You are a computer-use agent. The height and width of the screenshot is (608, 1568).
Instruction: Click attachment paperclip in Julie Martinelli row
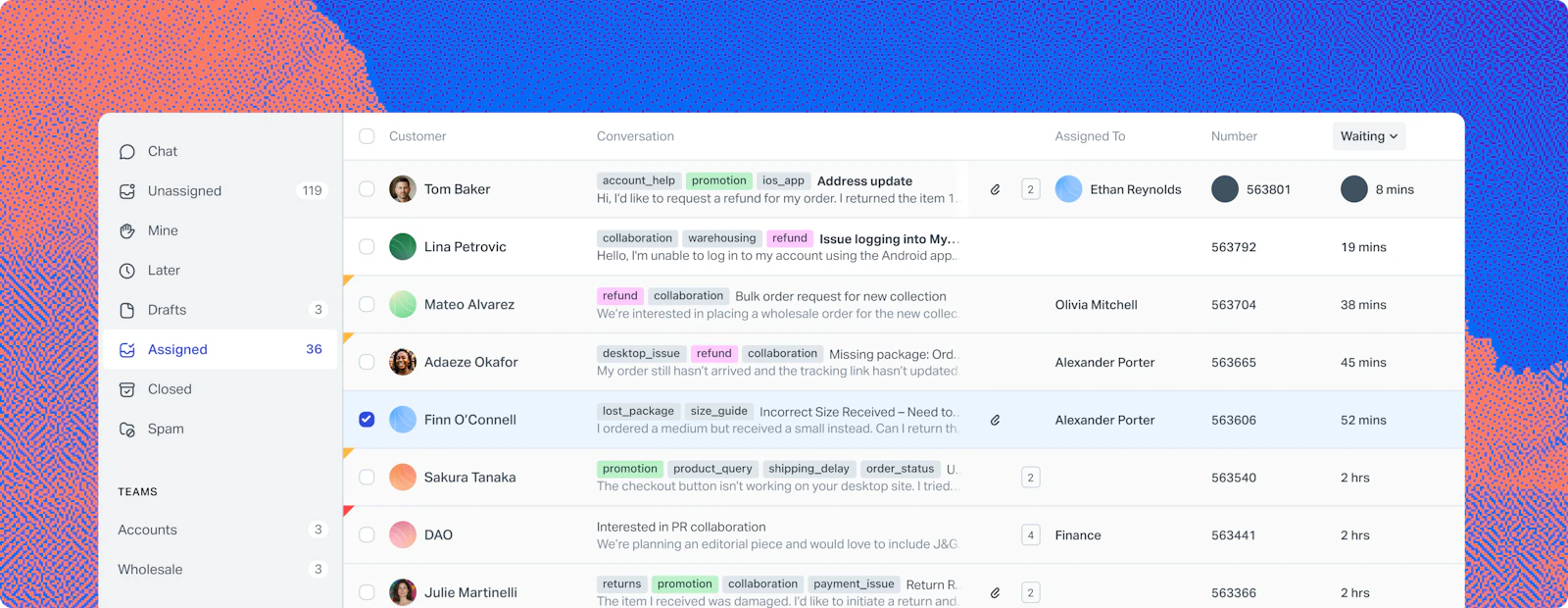[995, 592]
